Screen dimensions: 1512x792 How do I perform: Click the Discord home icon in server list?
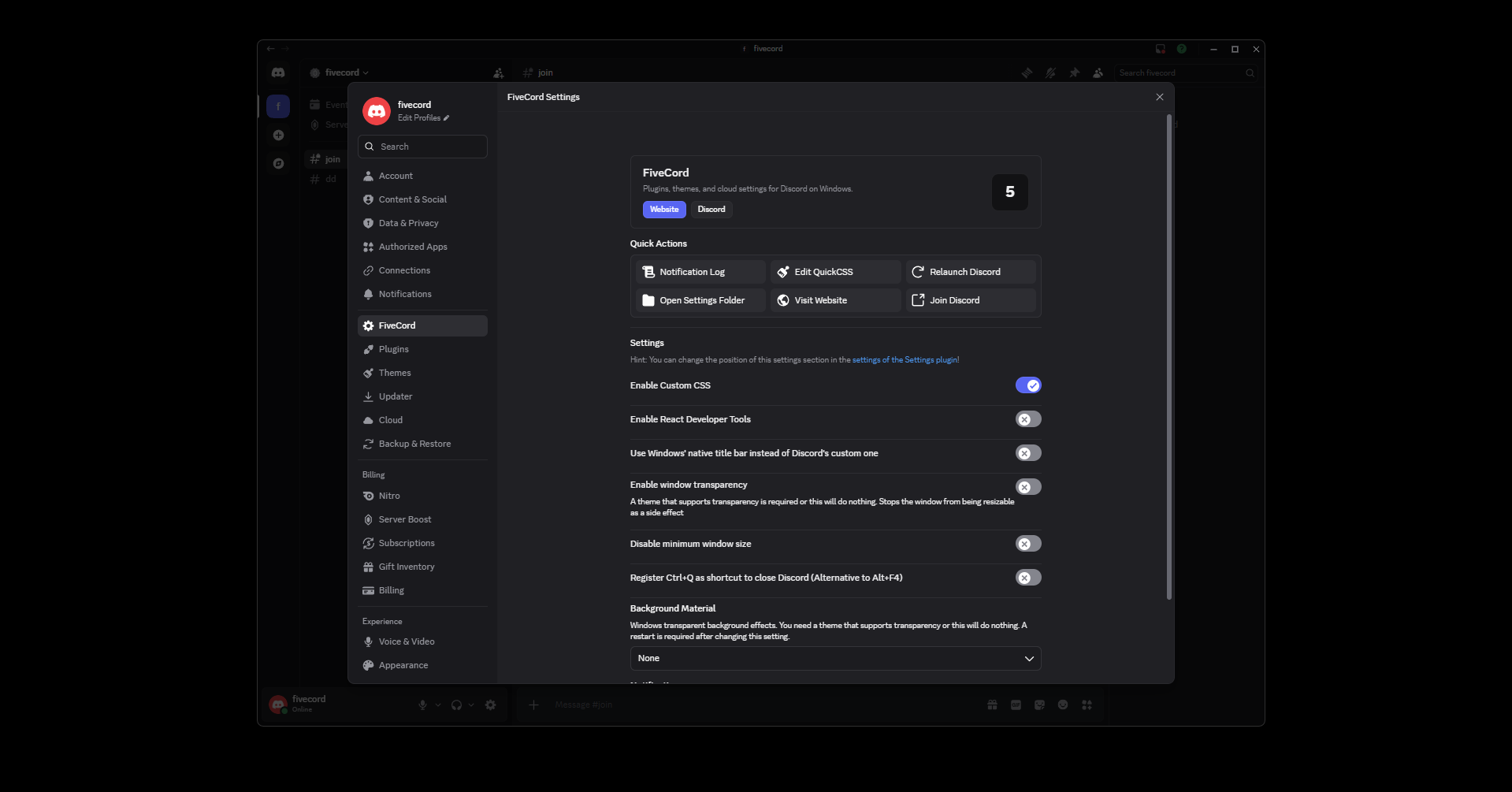tap(278, 73)
